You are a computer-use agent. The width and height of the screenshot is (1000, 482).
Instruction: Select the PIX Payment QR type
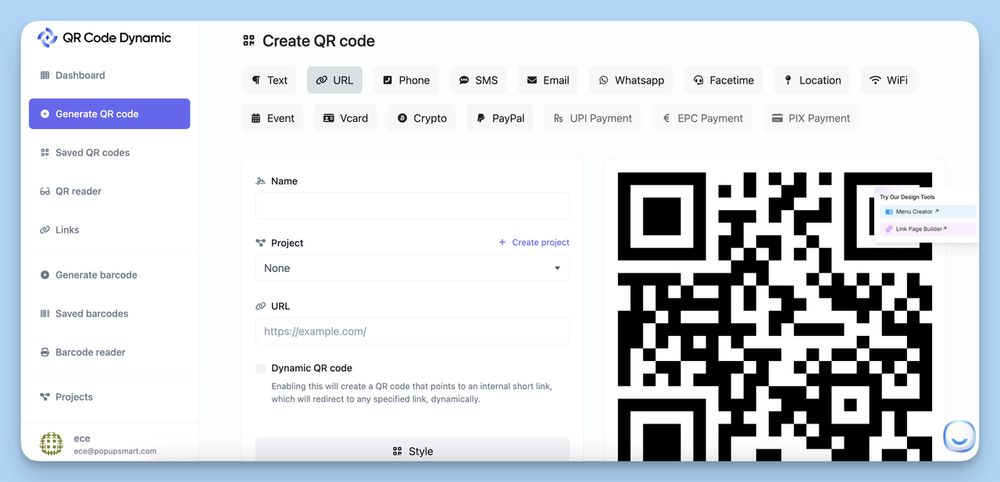pos(811,118)
